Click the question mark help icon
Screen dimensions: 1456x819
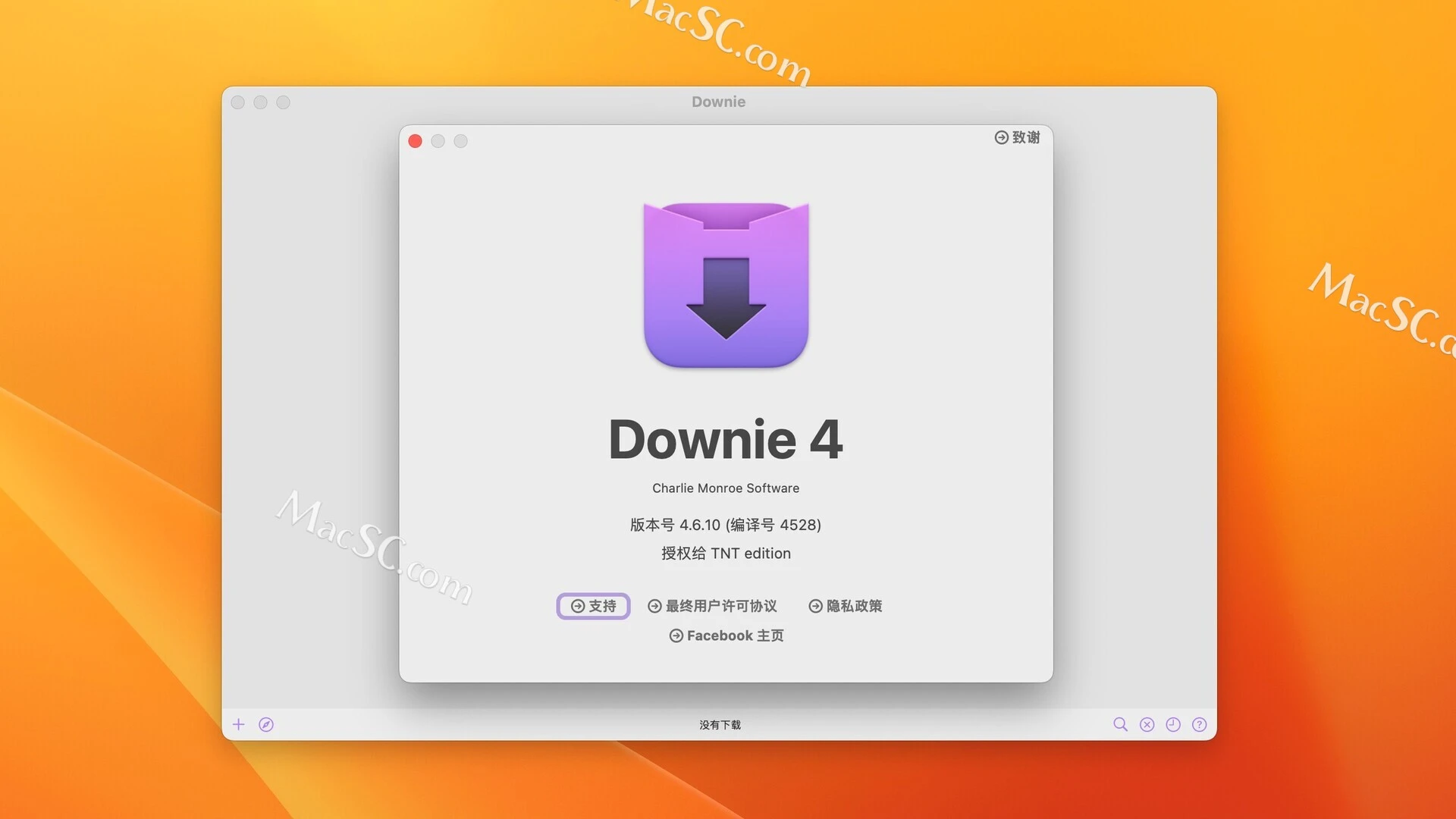(x=1199, y=724)
